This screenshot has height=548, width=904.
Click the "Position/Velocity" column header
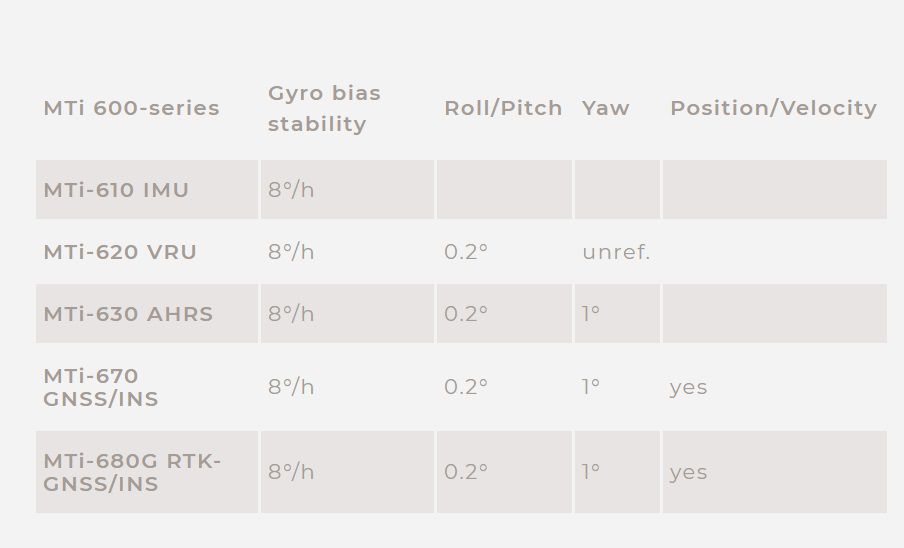pyautogui.click(x=773, y=108)
